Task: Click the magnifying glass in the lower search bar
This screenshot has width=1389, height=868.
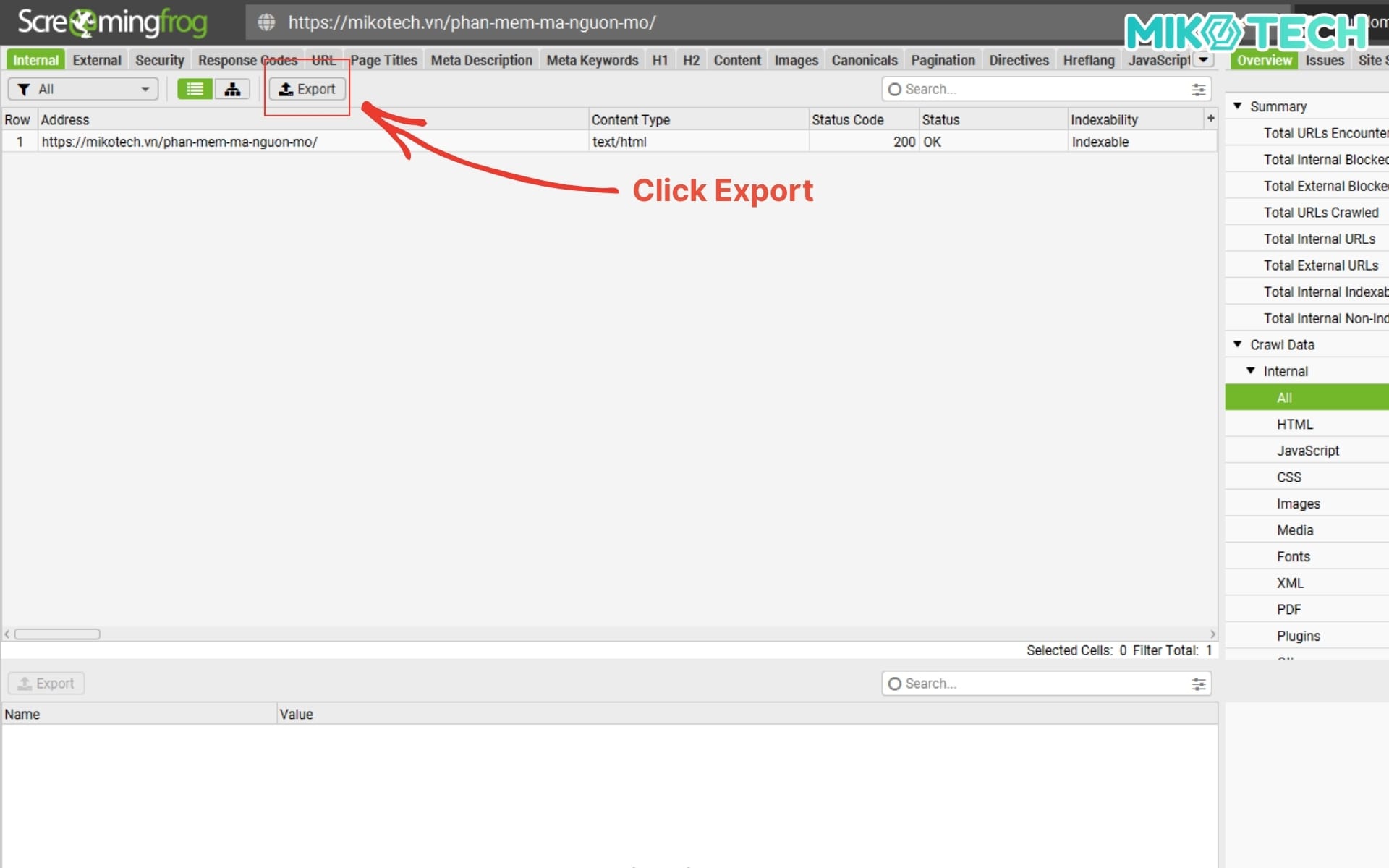Action: [895, 684]
